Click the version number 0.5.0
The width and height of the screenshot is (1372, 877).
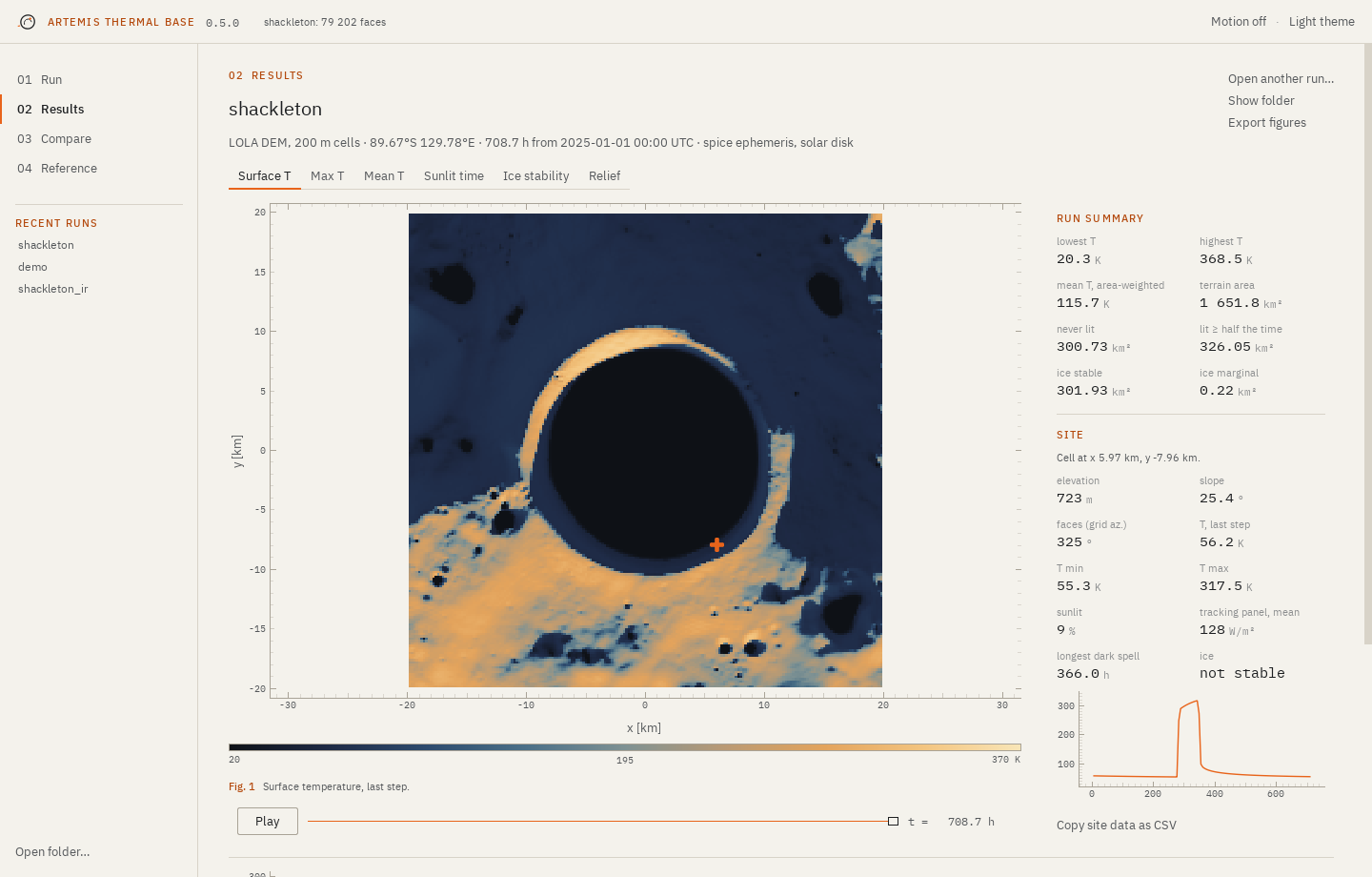click(223, 23)
